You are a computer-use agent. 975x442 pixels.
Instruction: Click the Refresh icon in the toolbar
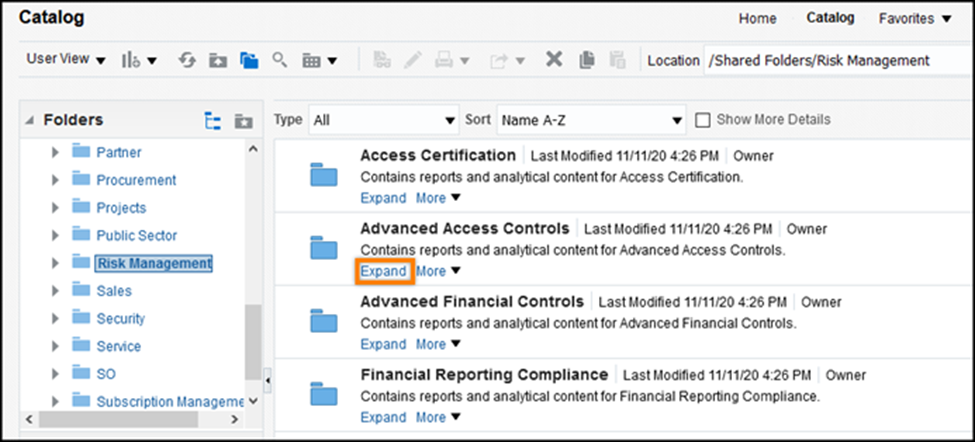[x=187, y=60]
